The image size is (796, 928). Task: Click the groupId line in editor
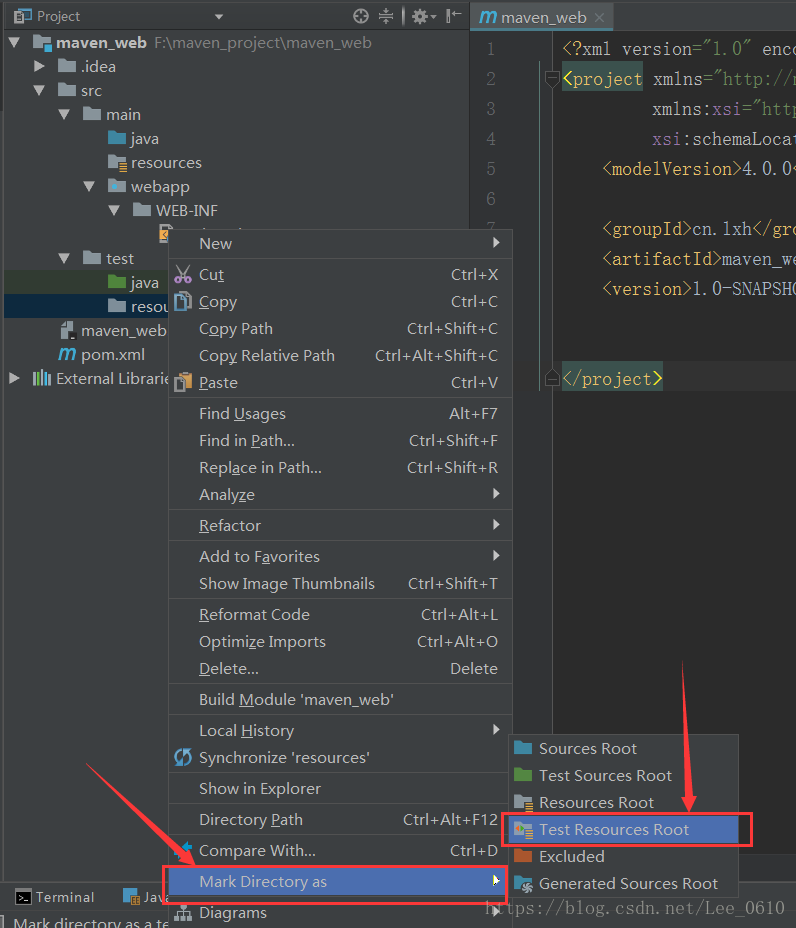[698, 229]
